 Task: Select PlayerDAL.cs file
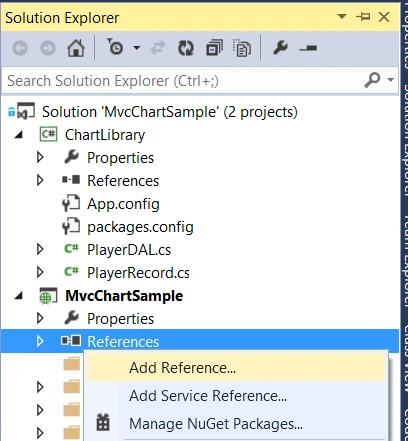click(129, 250)
